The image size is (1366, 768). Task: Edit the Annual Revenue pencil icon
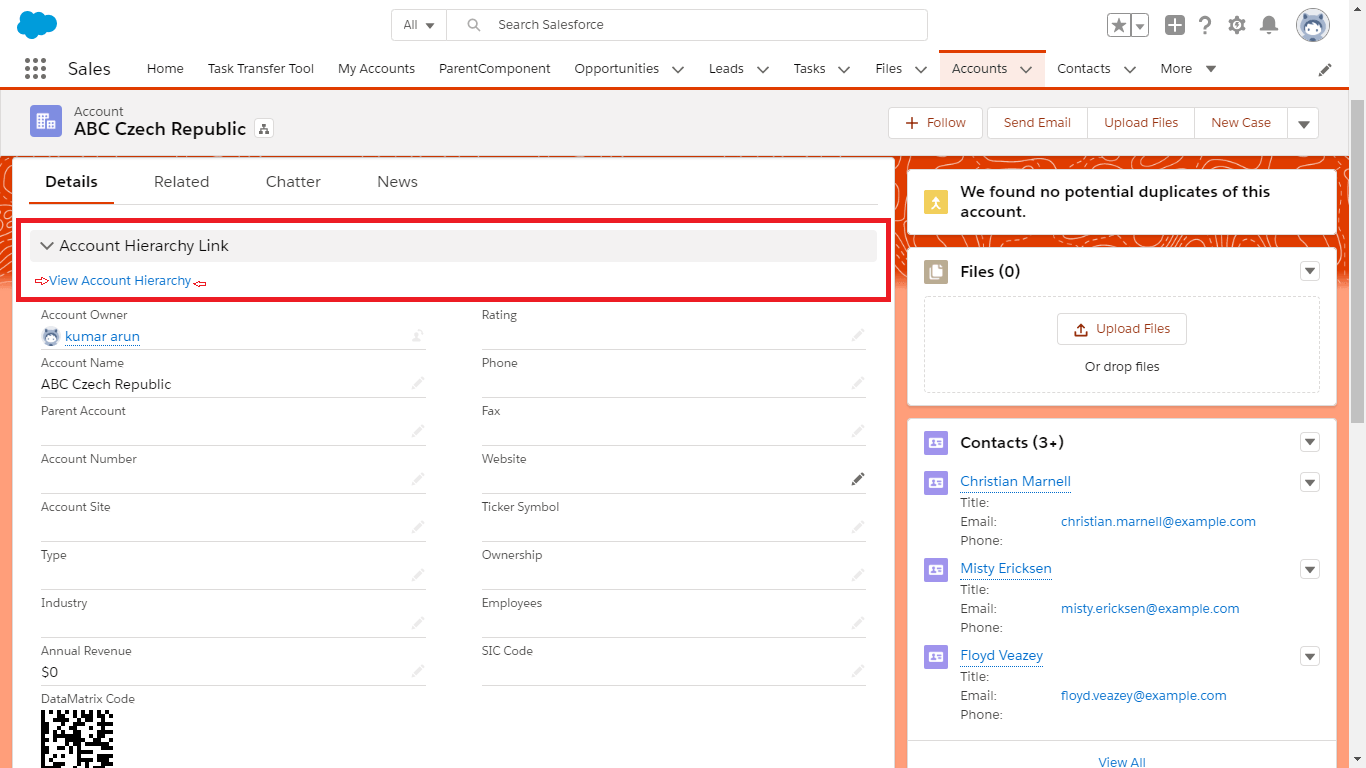point(418,671)
